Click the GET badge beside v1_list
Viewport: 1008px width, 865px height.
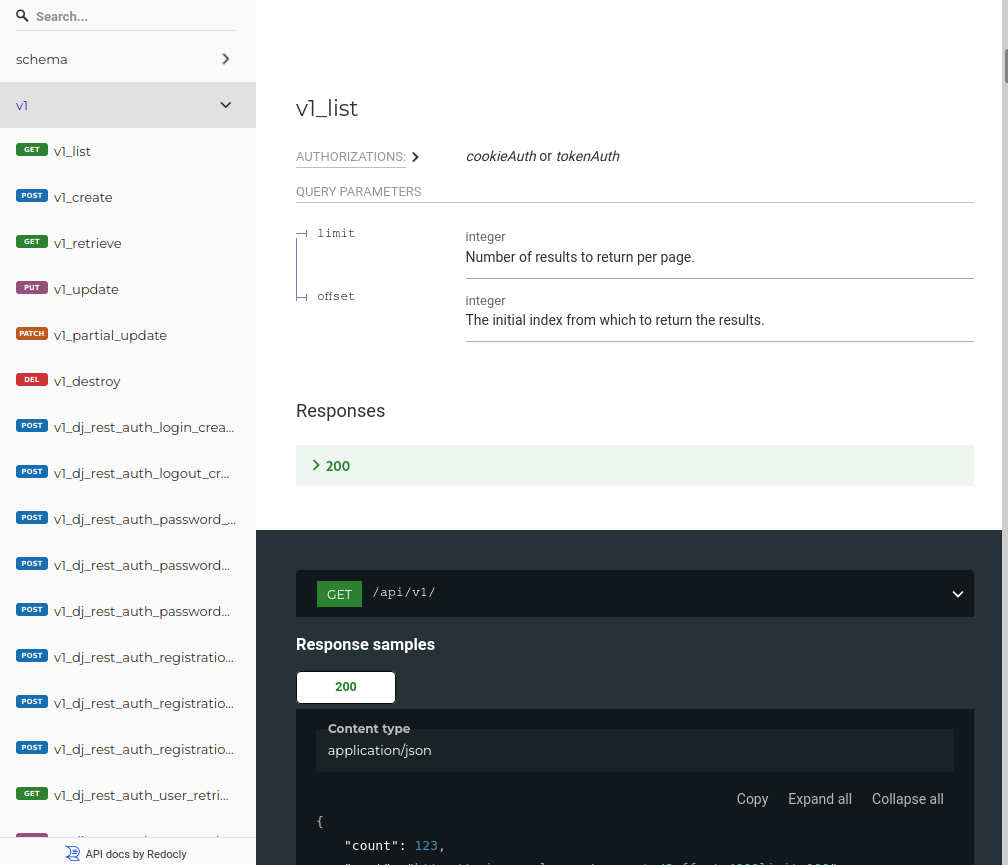[32, 150]
